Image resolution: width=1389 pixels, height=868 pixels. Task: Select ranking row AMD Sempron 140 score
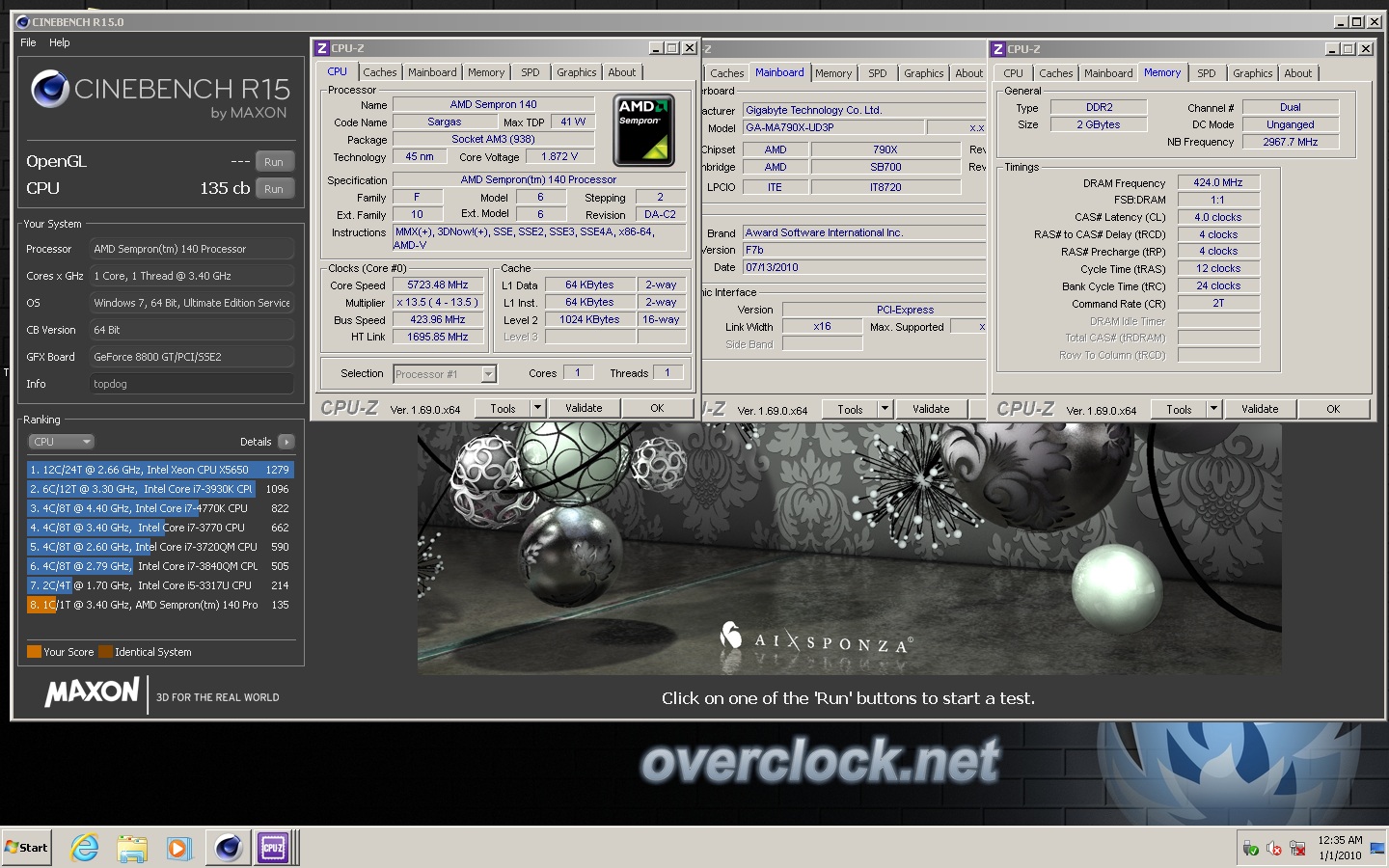tap(160, 605)
